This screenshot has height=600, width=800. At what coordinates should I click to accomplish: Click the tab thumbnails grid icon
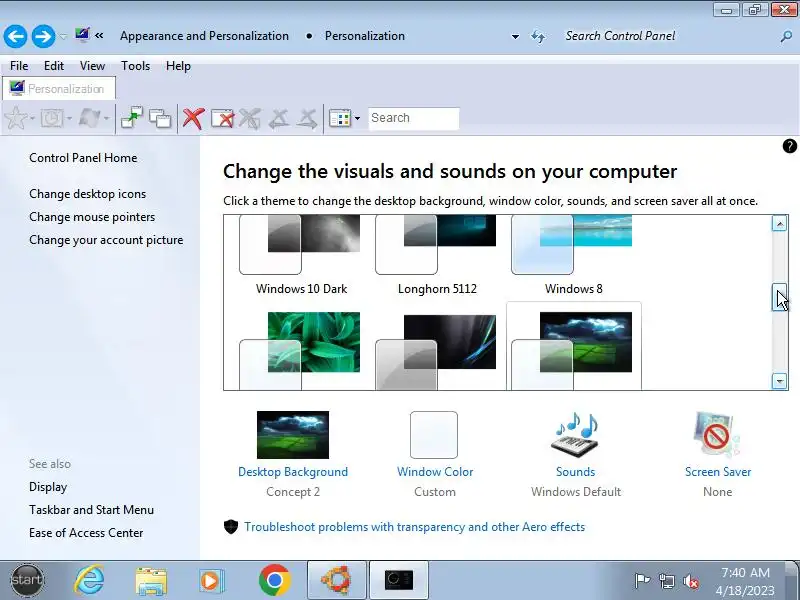(x=340, y=118)
